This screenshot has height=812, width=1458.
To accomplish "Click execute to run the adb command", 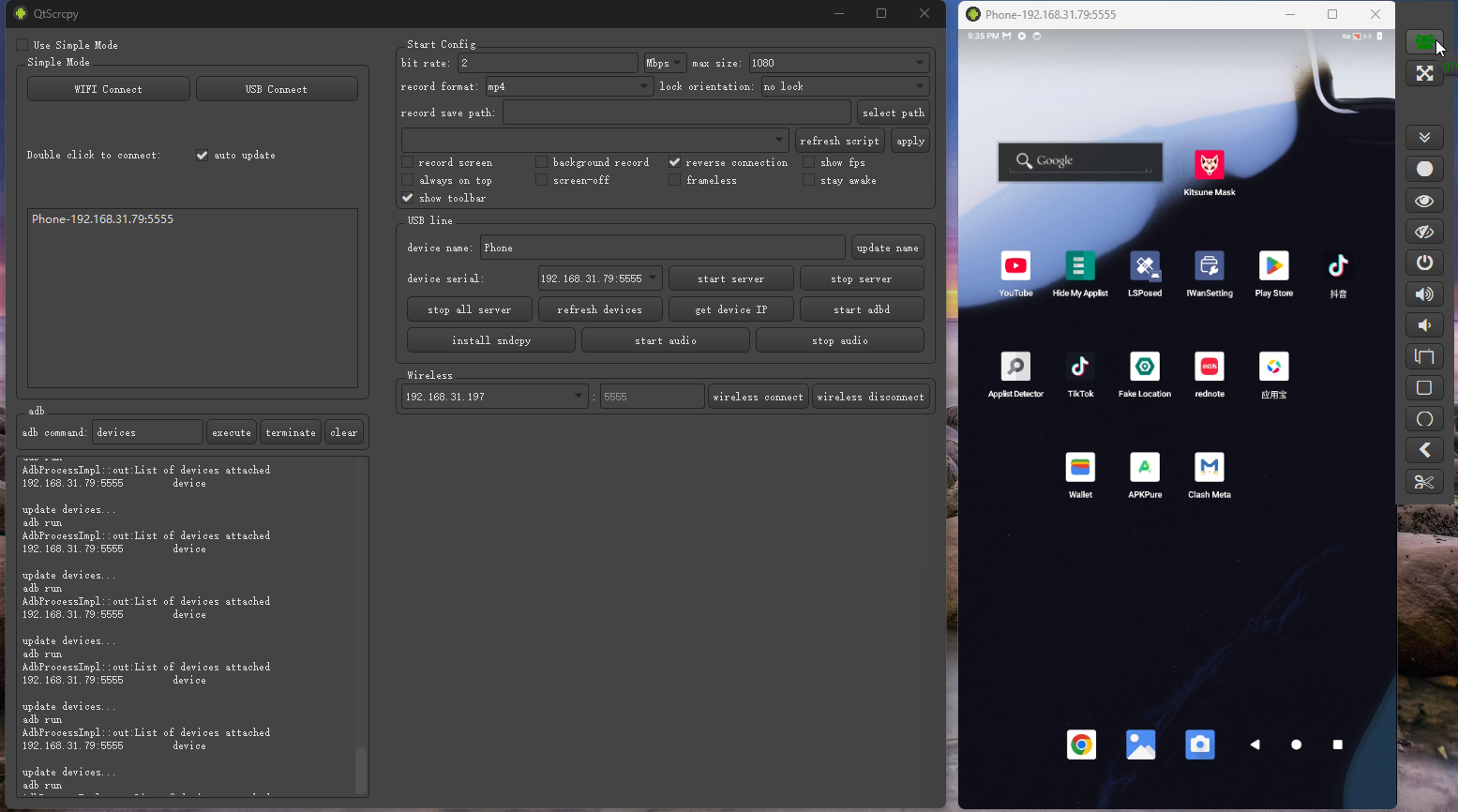I will (x=232, y=432).
